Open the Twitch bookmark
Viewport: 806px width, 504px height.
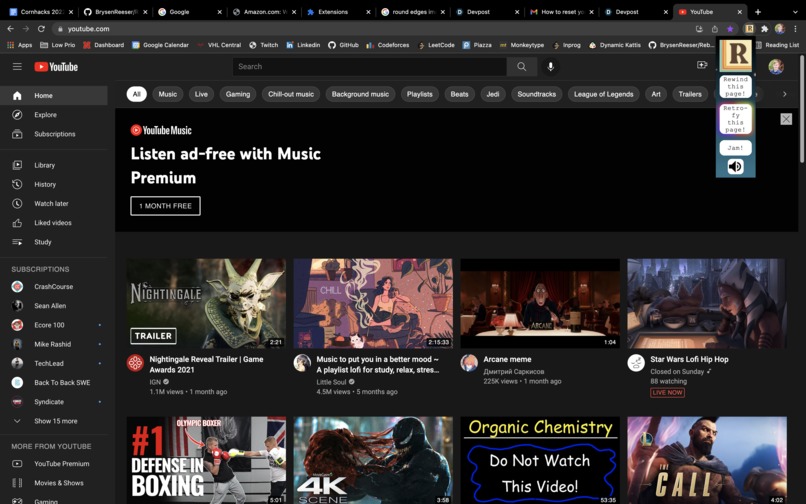[x=264, y=45]
